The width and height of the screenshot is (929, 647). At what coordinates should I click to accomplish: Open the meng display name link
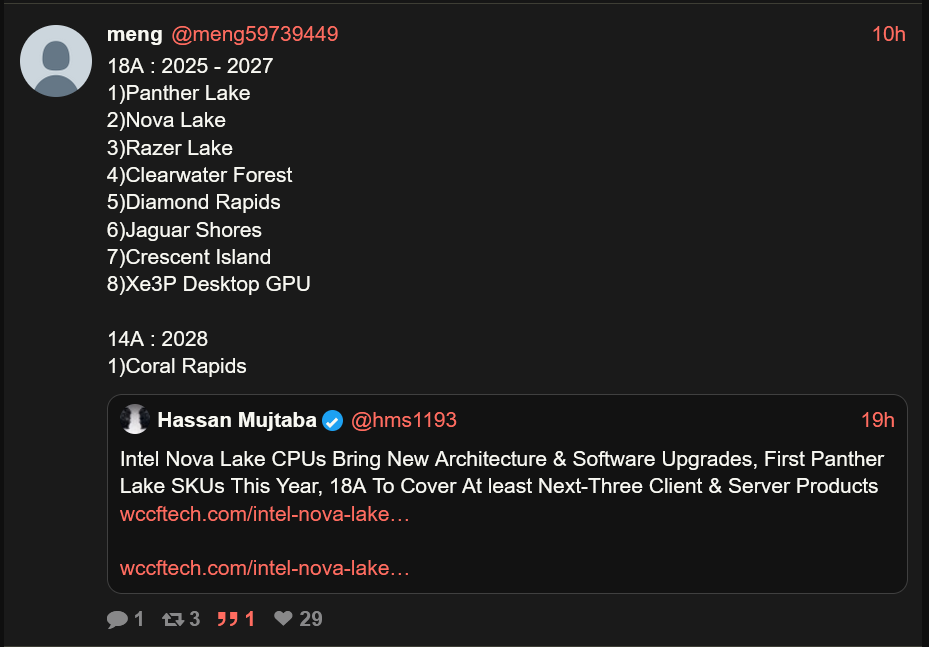(134, 34)
